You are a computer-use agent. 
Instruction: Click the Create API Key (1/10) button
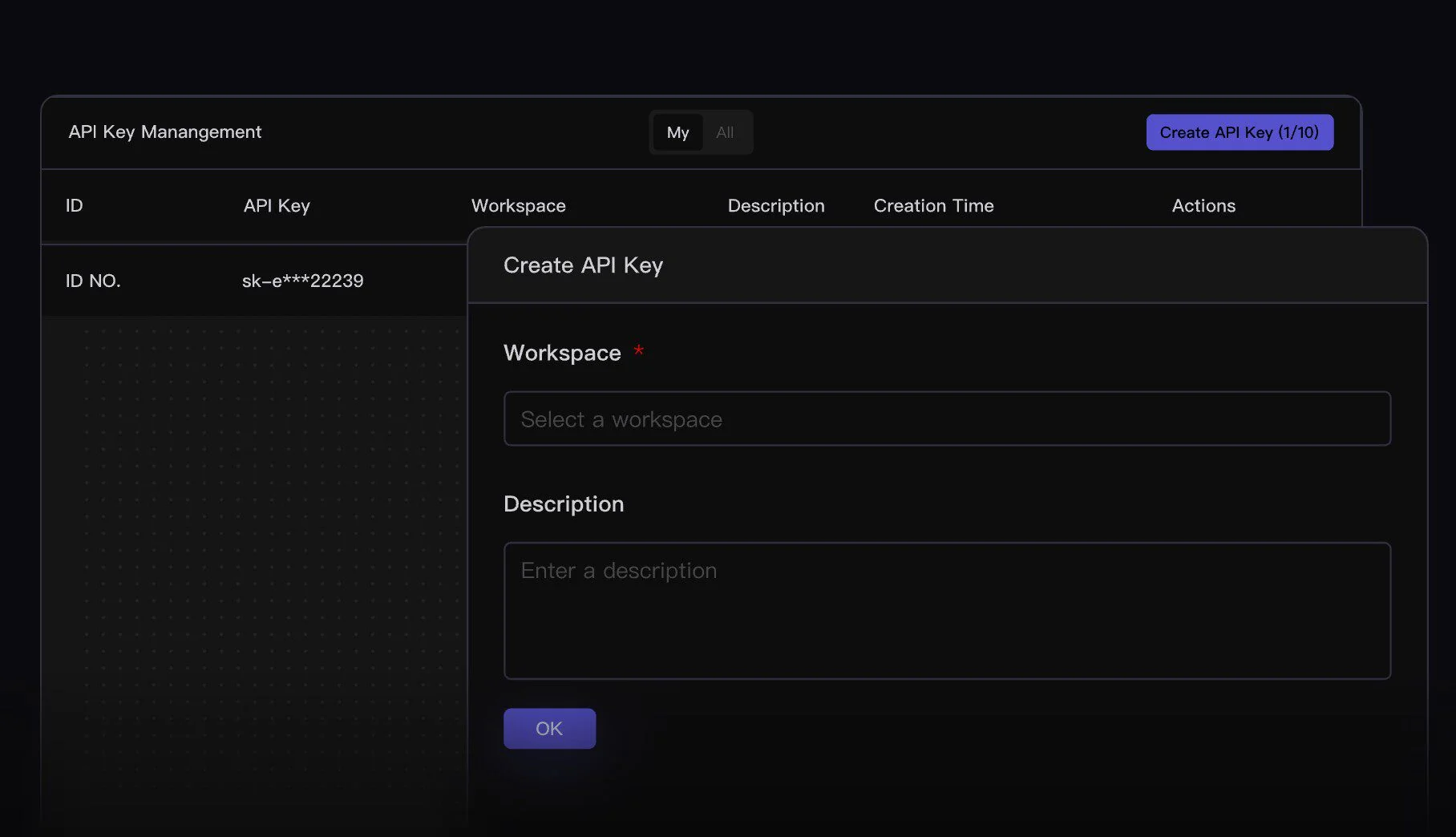coord(1240,132)
